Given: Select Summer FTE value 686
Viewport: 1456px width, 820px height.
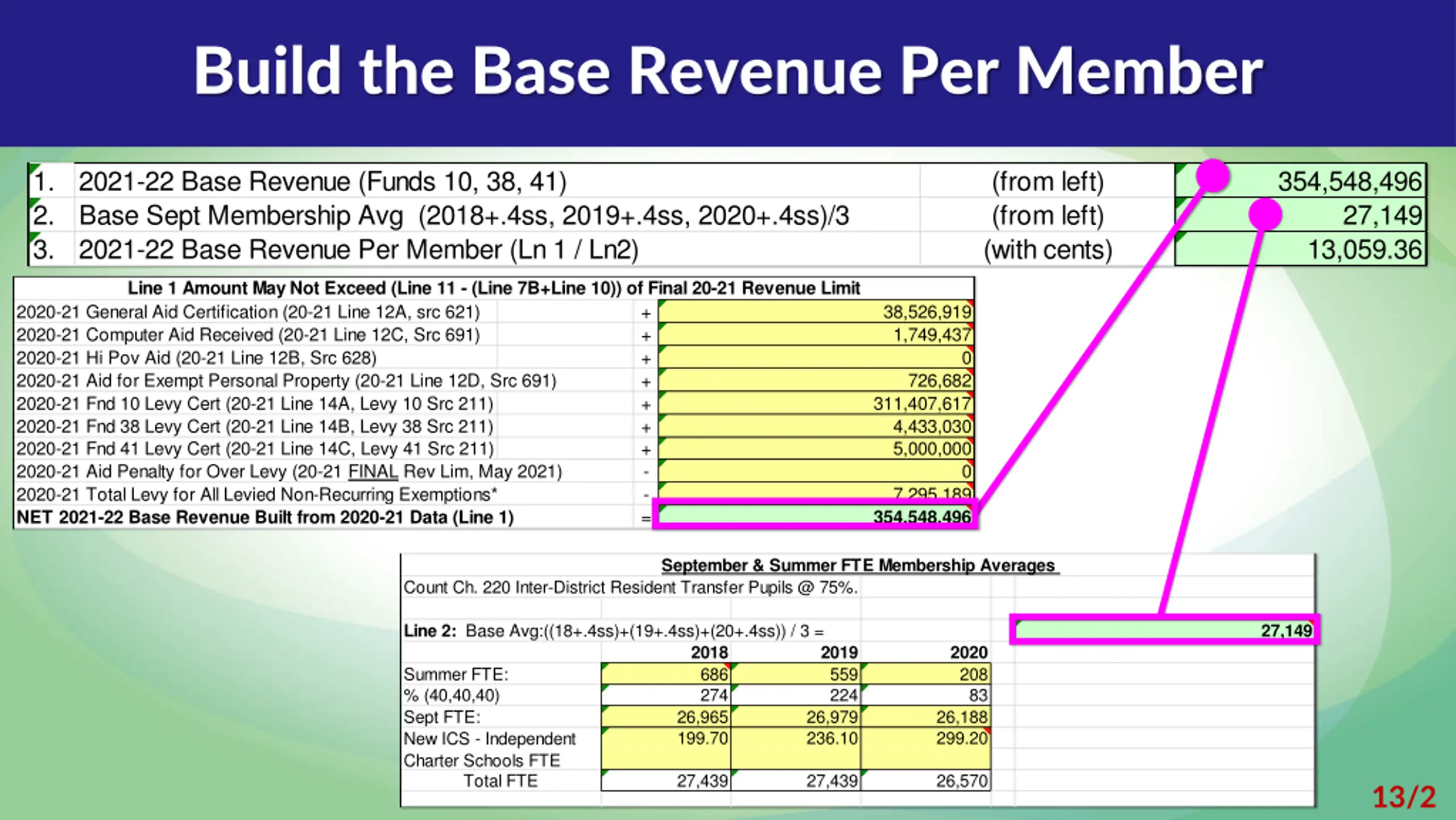Looking at the screenshot, I should (x=714, y=674).
